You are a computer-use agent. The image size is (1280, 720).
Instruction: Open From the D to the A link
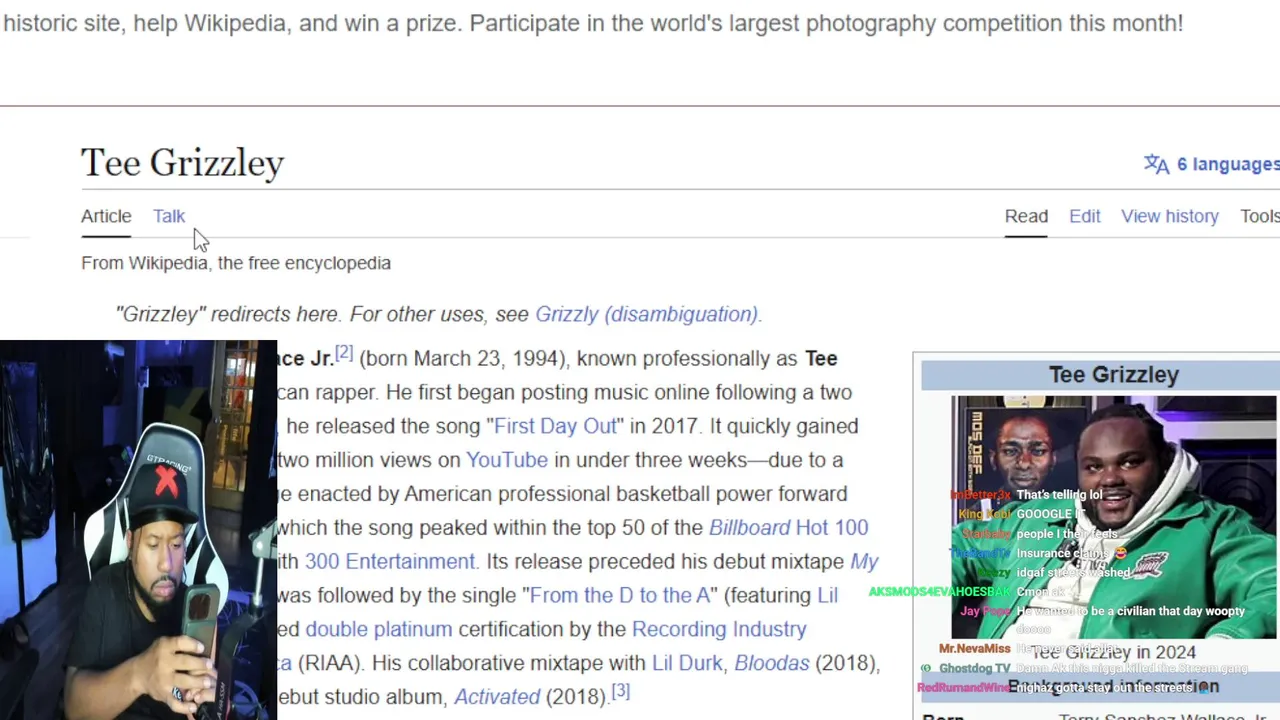coord(619,595)
